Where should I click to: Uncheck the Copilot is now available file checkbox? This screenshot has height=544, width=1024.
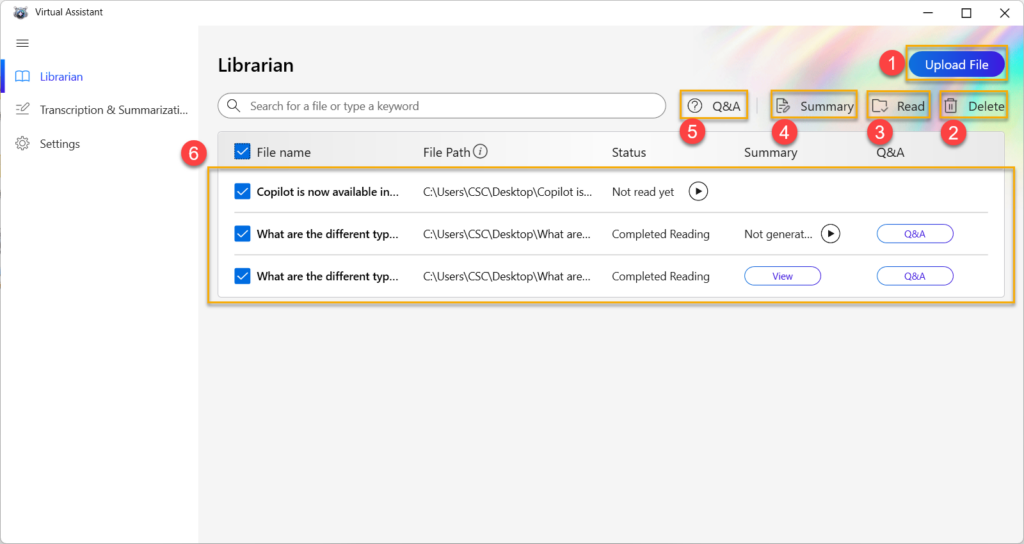242,191
